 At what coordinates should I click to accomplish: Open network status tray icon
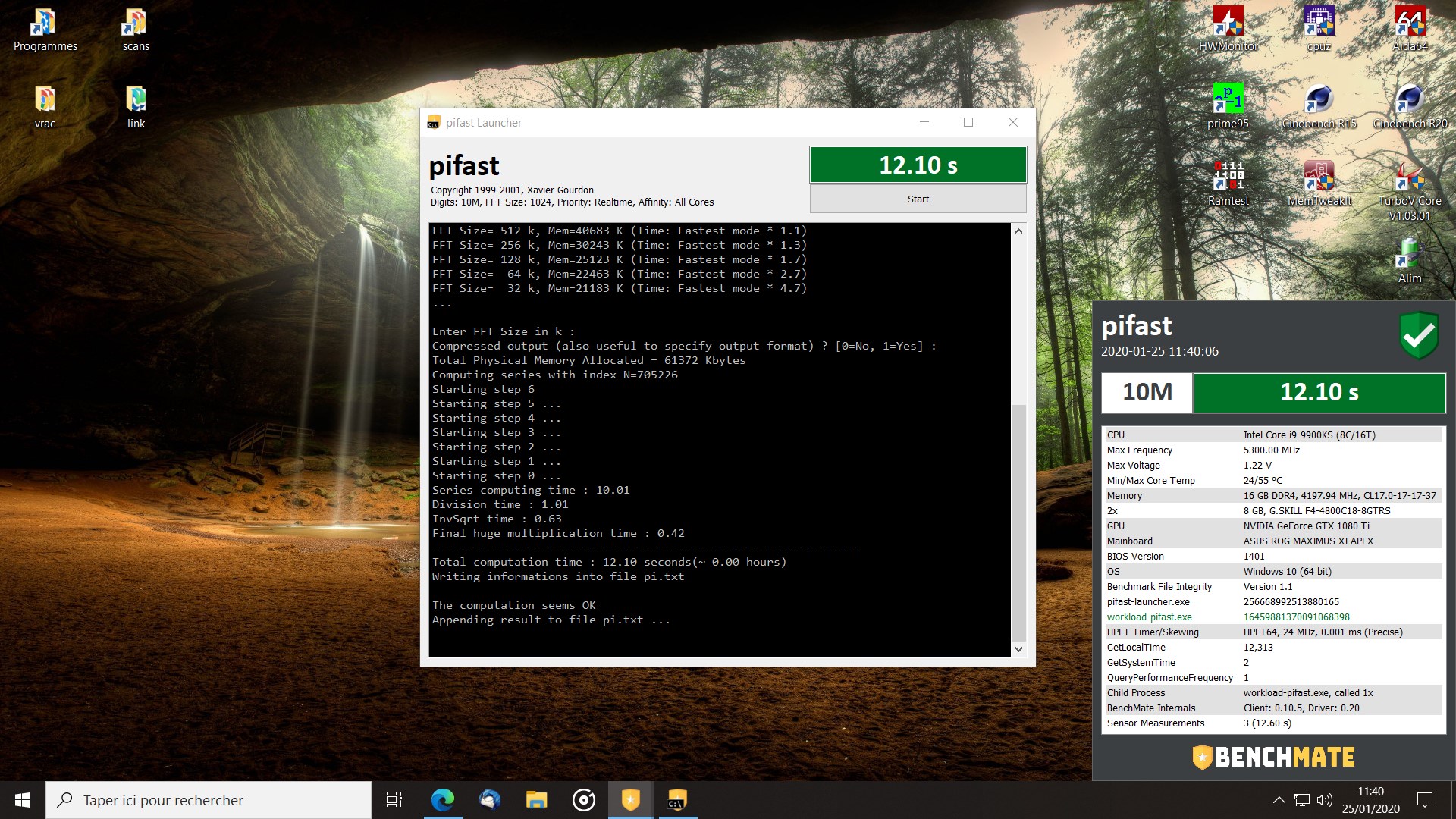[x=1302, y=800]
